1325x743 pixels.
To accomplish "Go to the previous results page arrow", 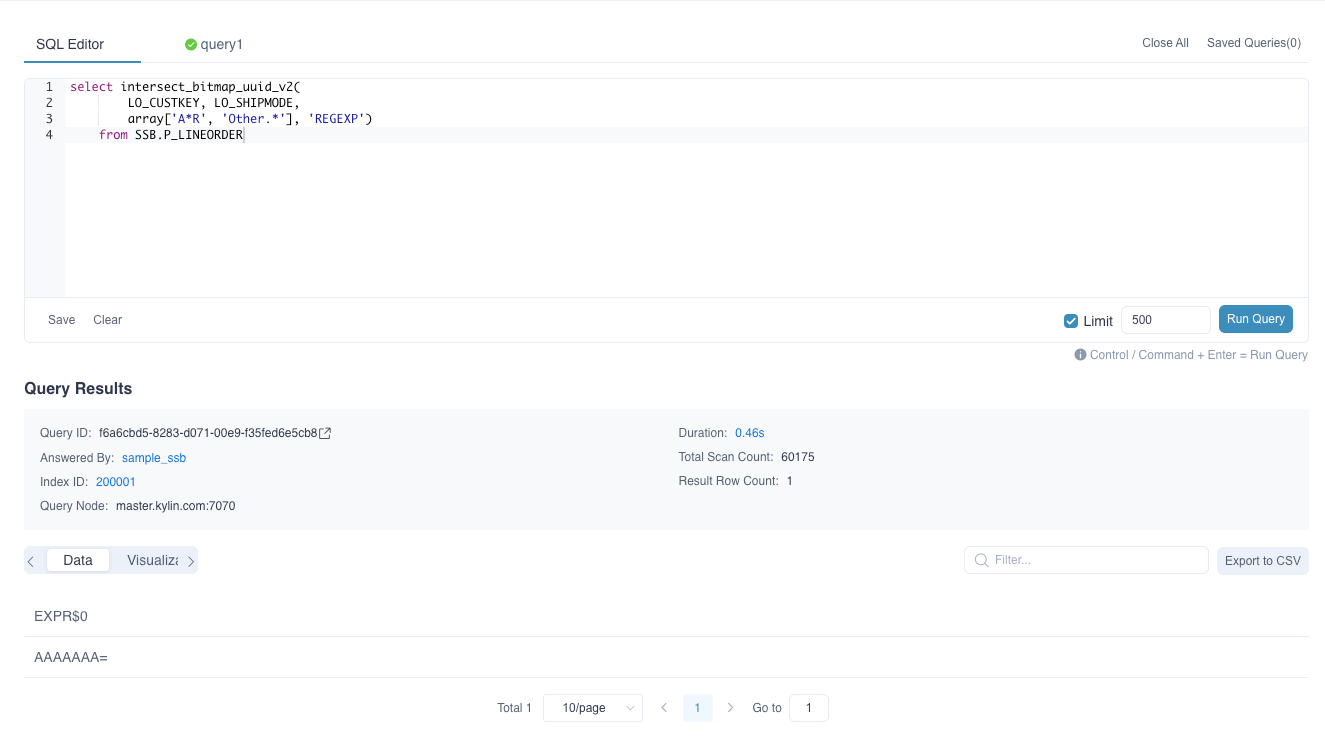I will pos(664,708).
